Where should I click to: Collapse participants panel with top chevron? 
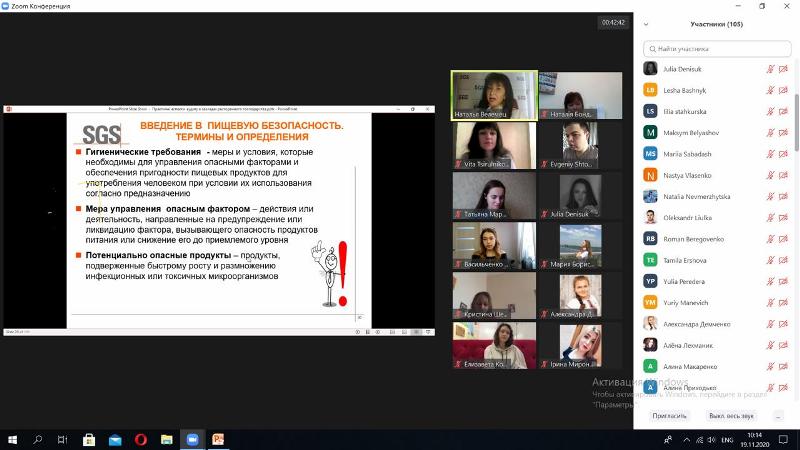point(646,24)
